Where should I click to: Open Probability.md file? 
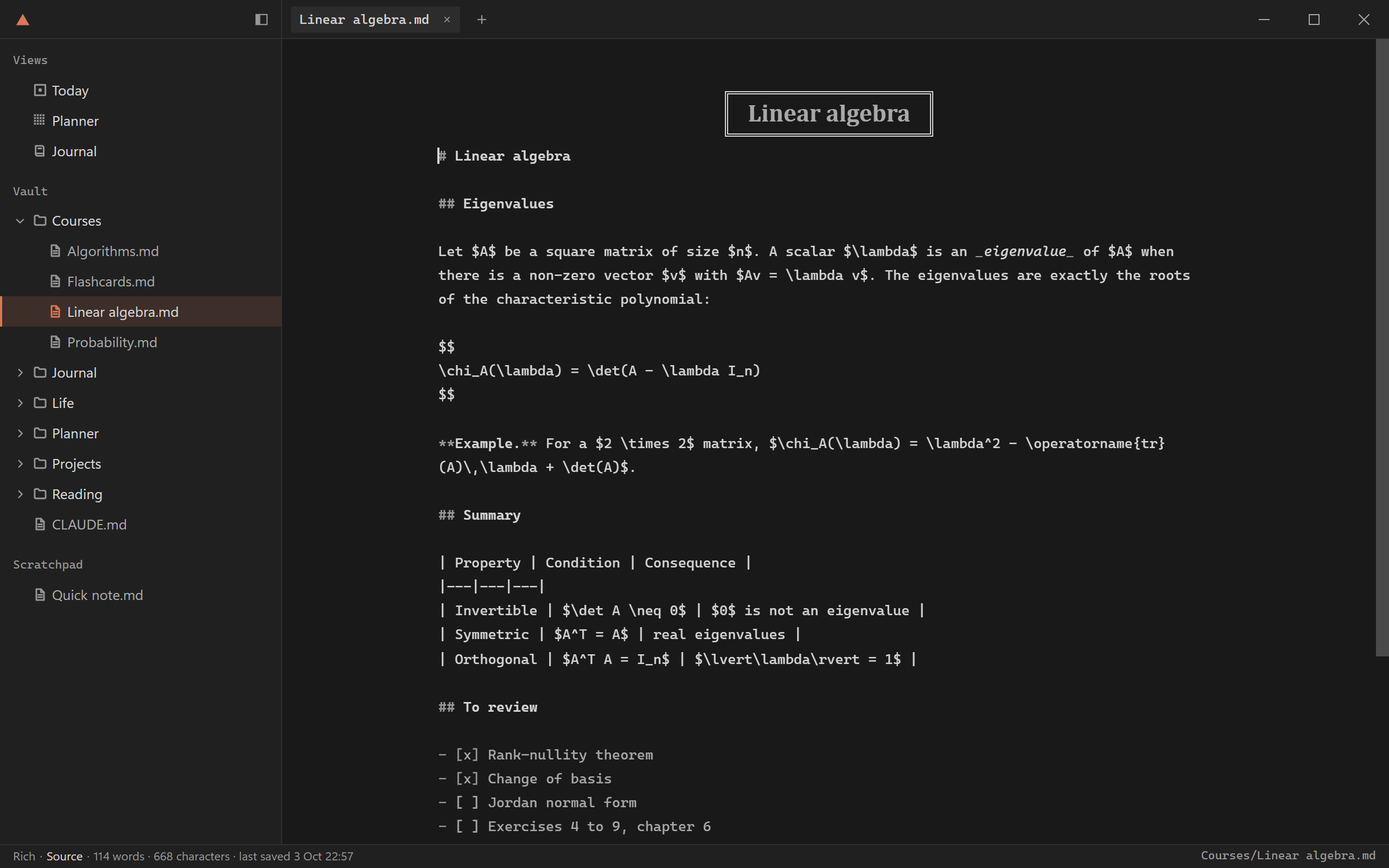(x=141, y=342)
